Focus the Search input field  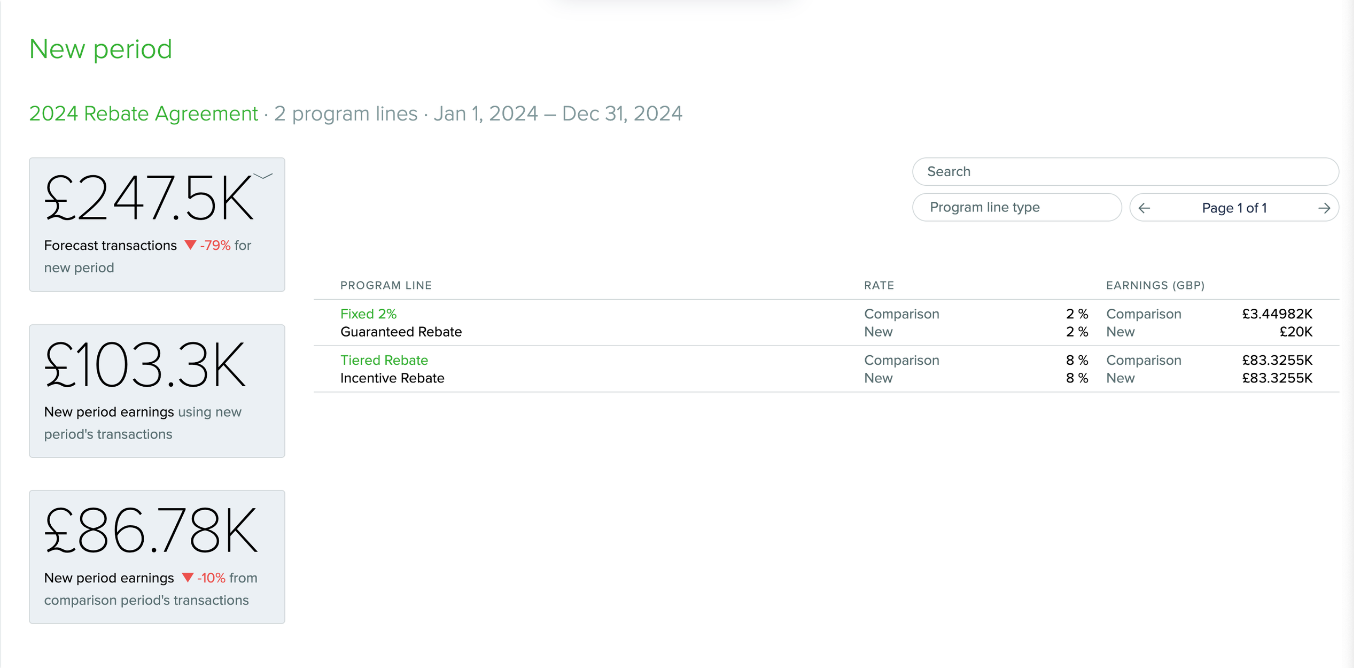(1125, 171)
